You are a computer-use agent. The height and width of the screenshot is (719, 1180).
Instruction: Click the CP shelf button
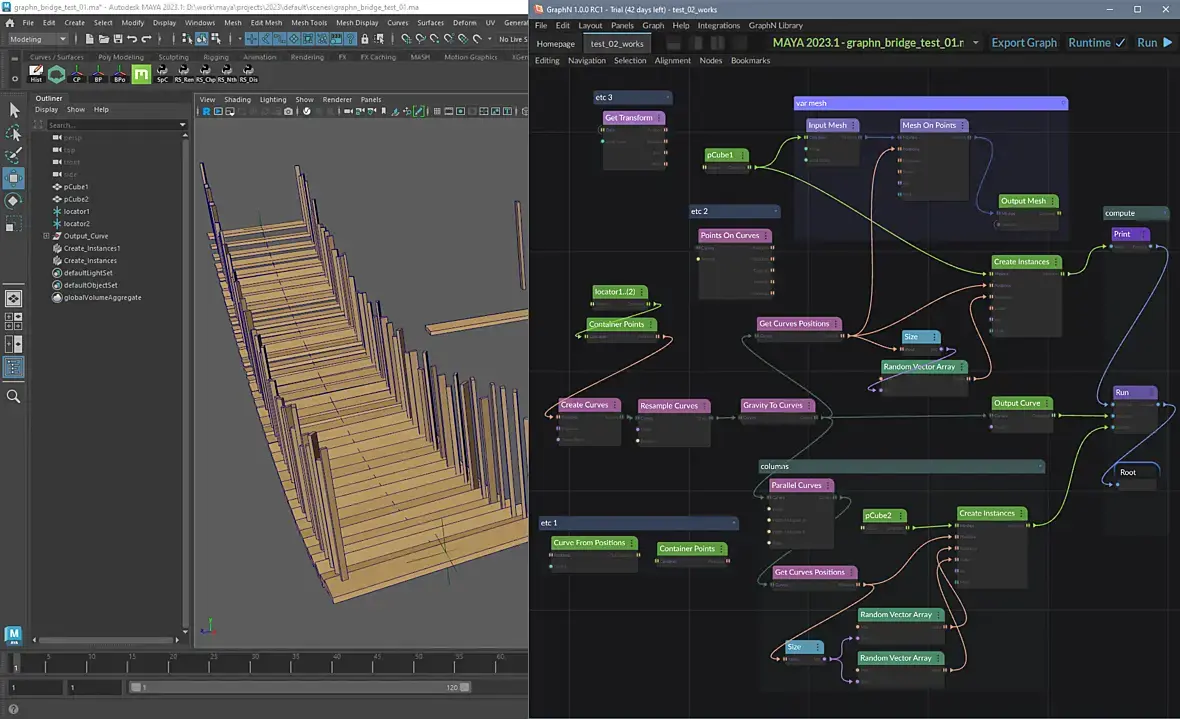pyautogui.click(x=77, y=73)
